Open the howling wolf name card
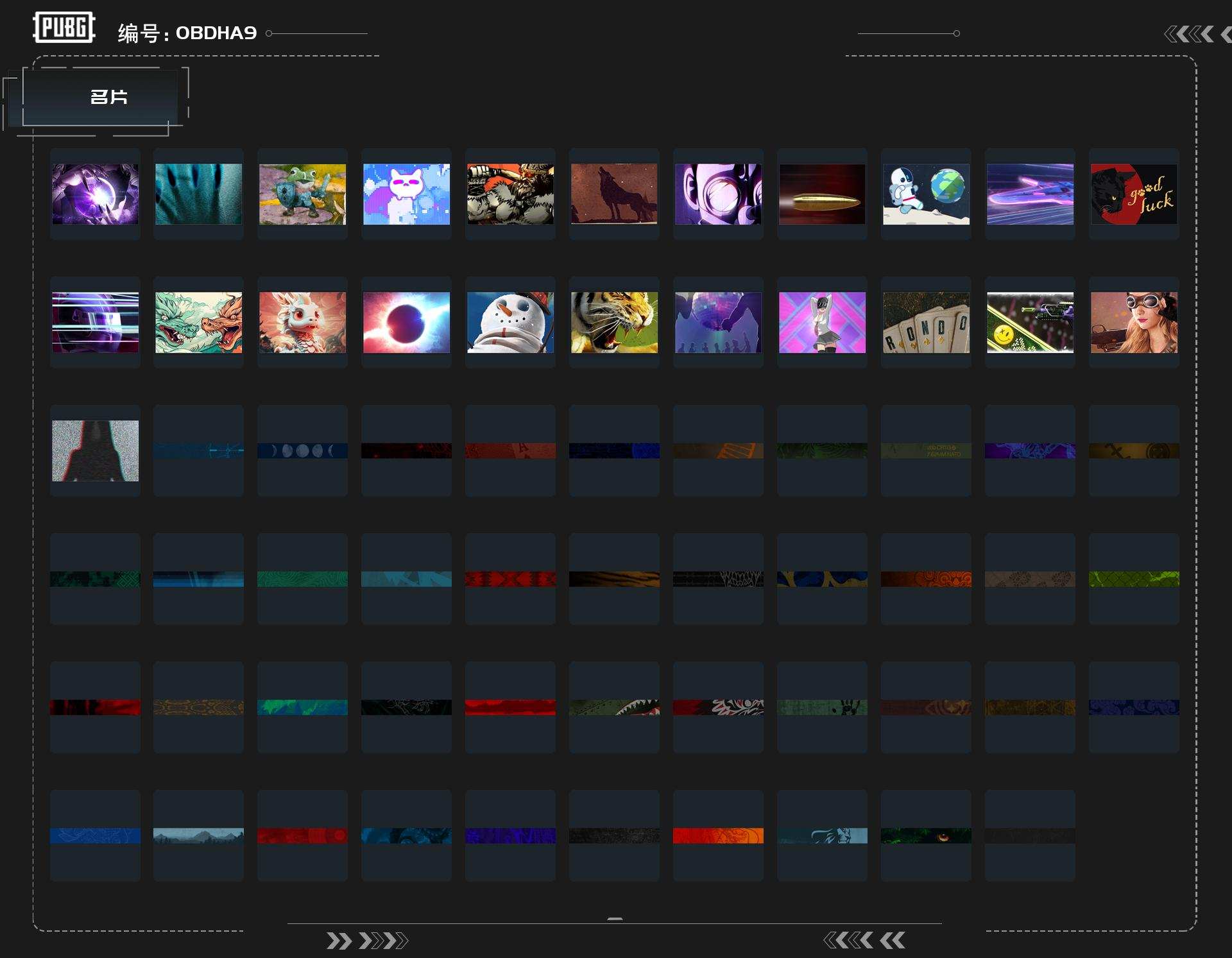The image size is (1232, 958). [x=614, y=194]
